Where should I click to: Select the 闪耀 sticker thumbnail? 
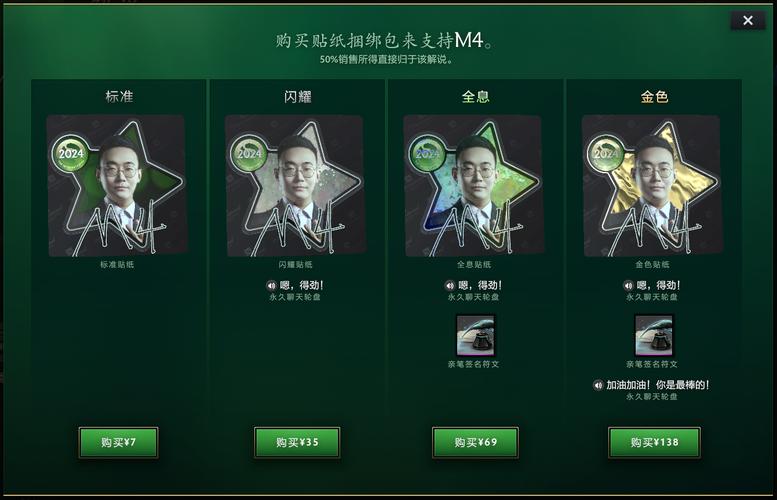[x=295, y=186]
